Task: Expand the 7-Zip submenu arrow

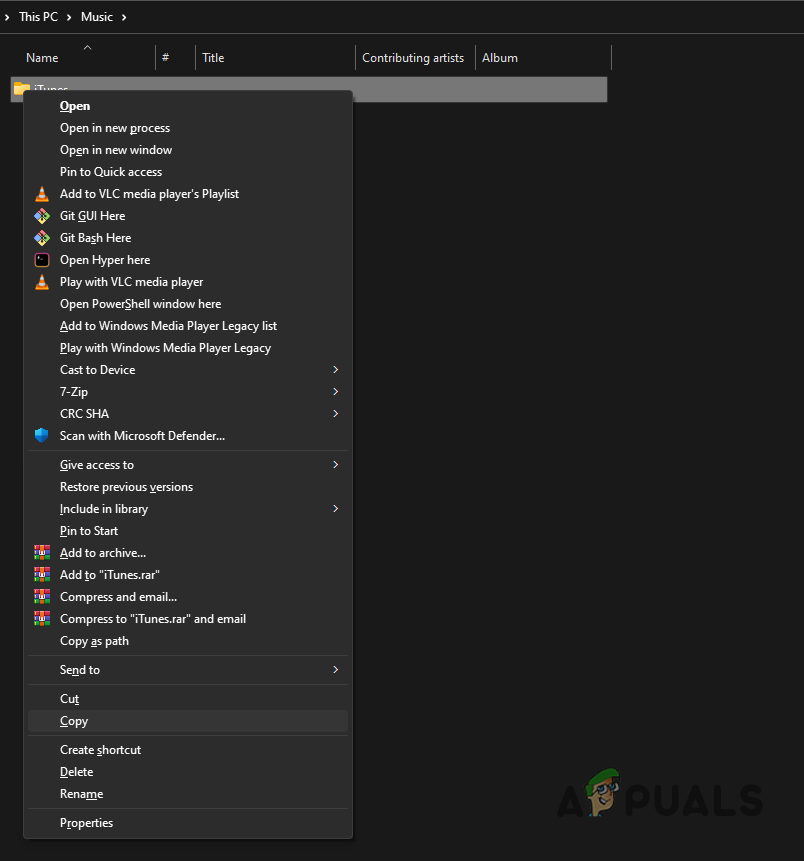Action: coord(336,392)
